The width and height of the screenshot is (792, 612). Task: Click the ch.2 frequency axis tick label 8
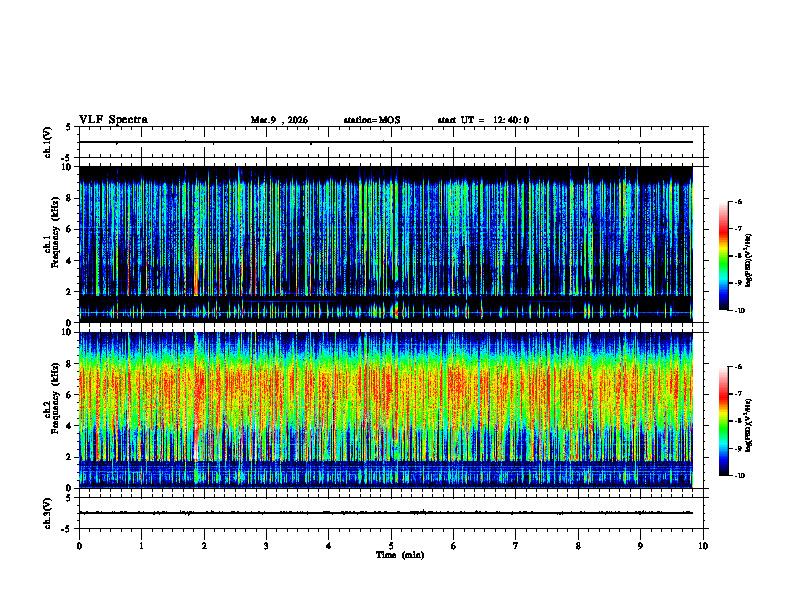click(69, 364)
